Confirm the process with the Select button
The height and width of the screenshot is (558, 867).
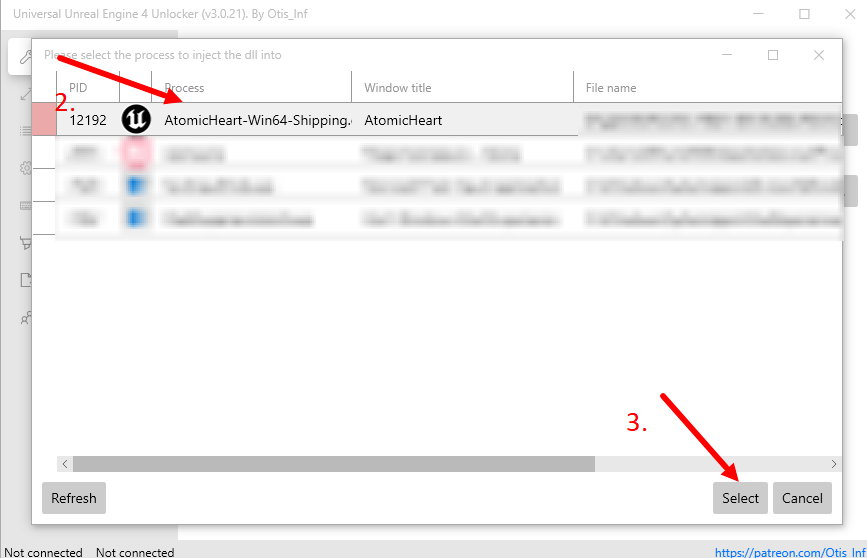pyautogui.click(x=741, y=498)
